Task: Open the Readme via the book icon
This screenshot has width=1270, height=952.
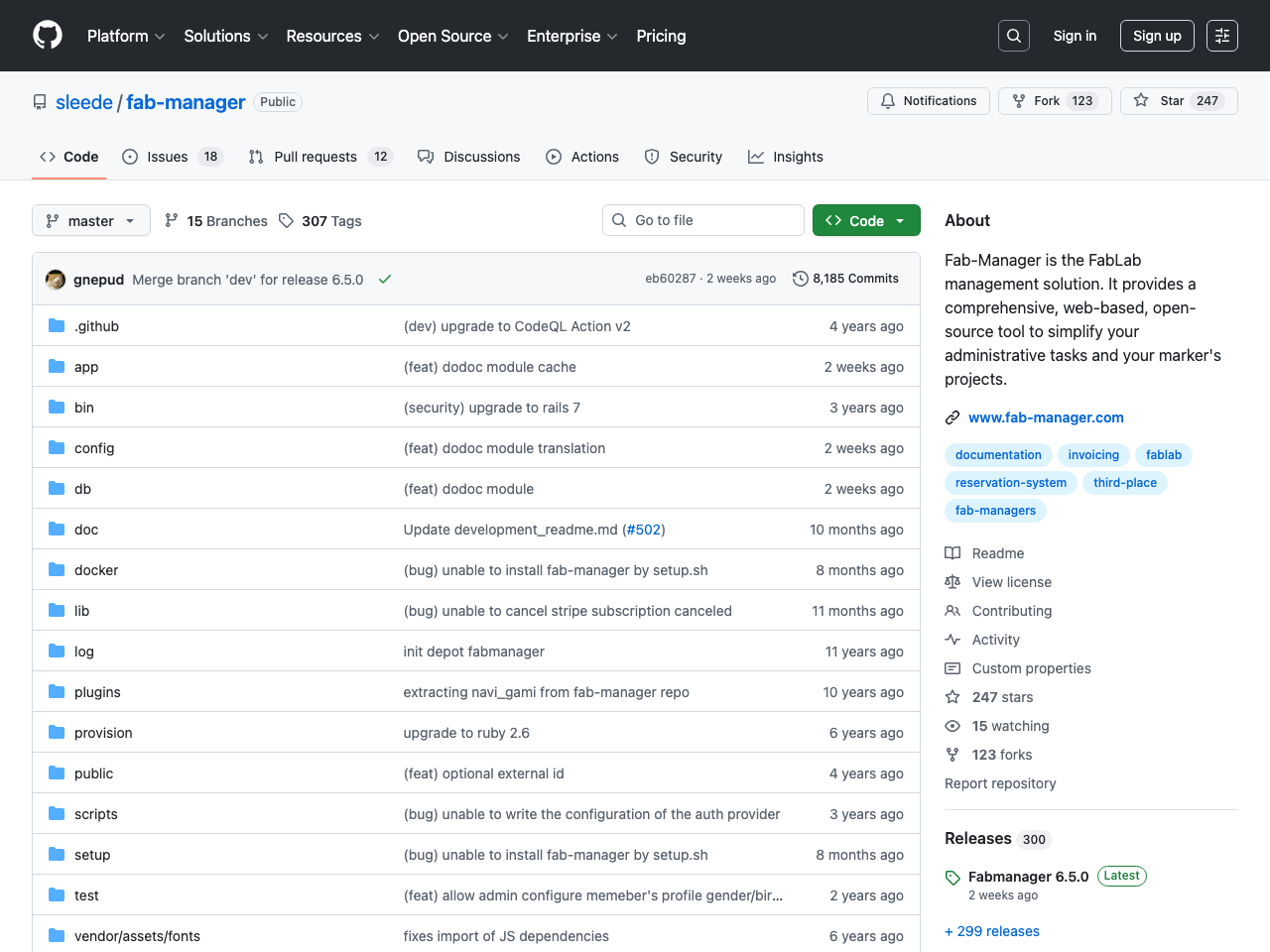Action: 952,553
